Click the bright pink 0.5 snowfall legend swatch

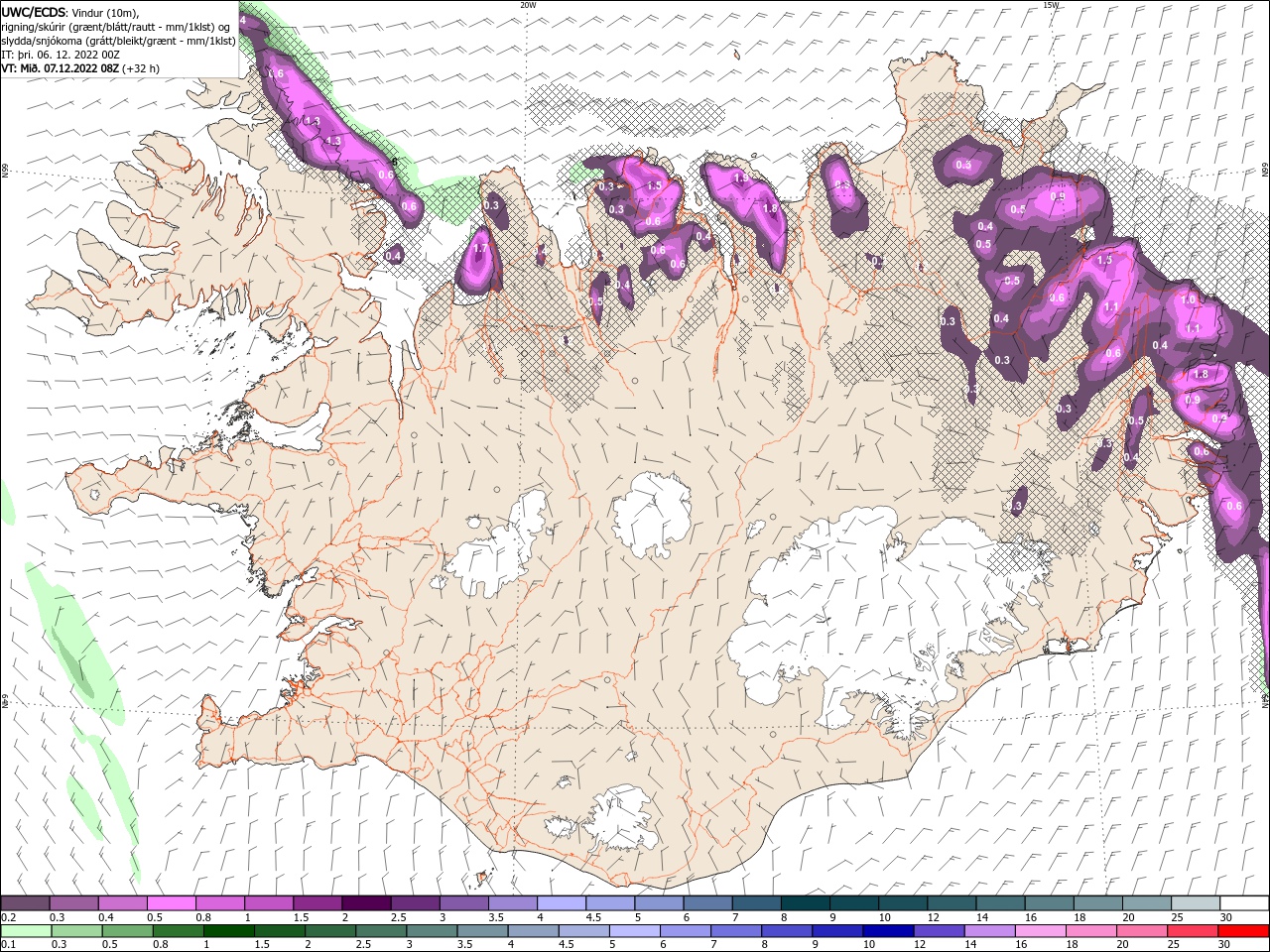click(171, 902)
